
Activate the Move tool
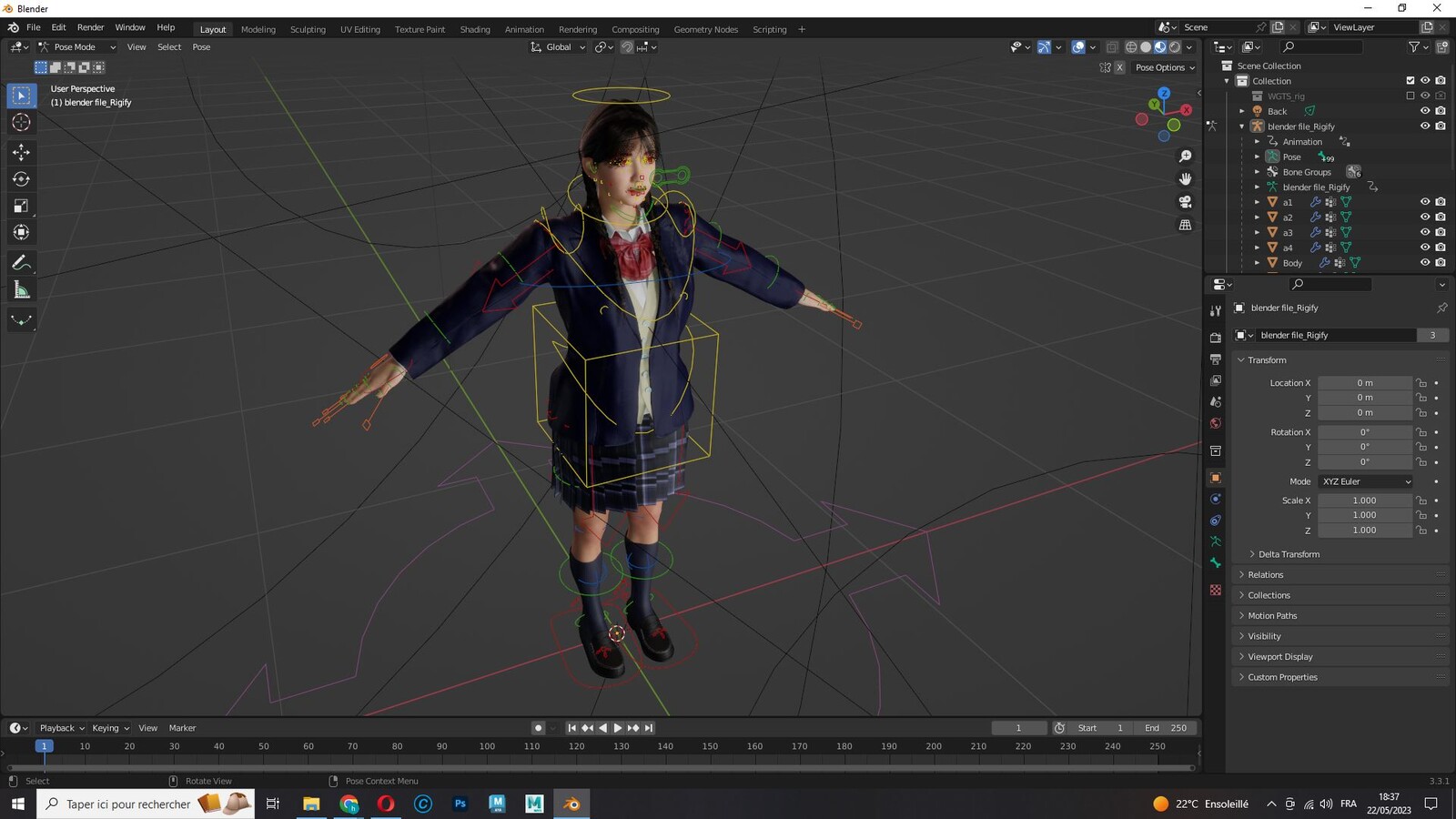(21, 152)
